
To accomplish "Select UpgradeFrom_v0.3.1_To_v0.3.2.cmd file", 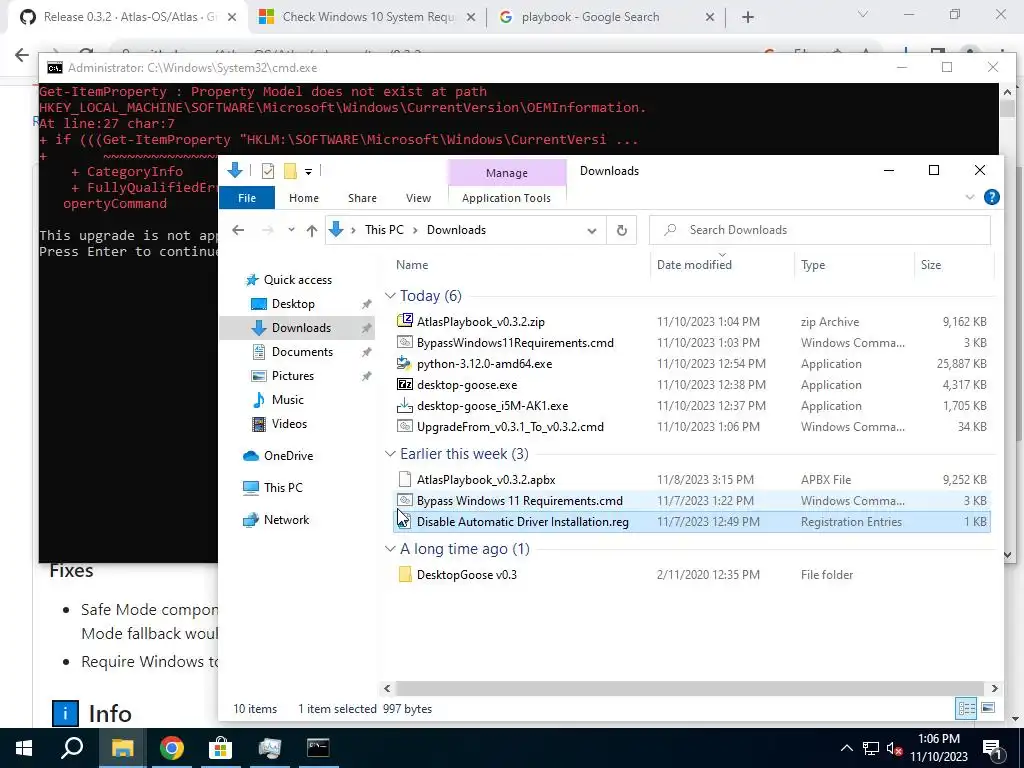I will 510,426.
